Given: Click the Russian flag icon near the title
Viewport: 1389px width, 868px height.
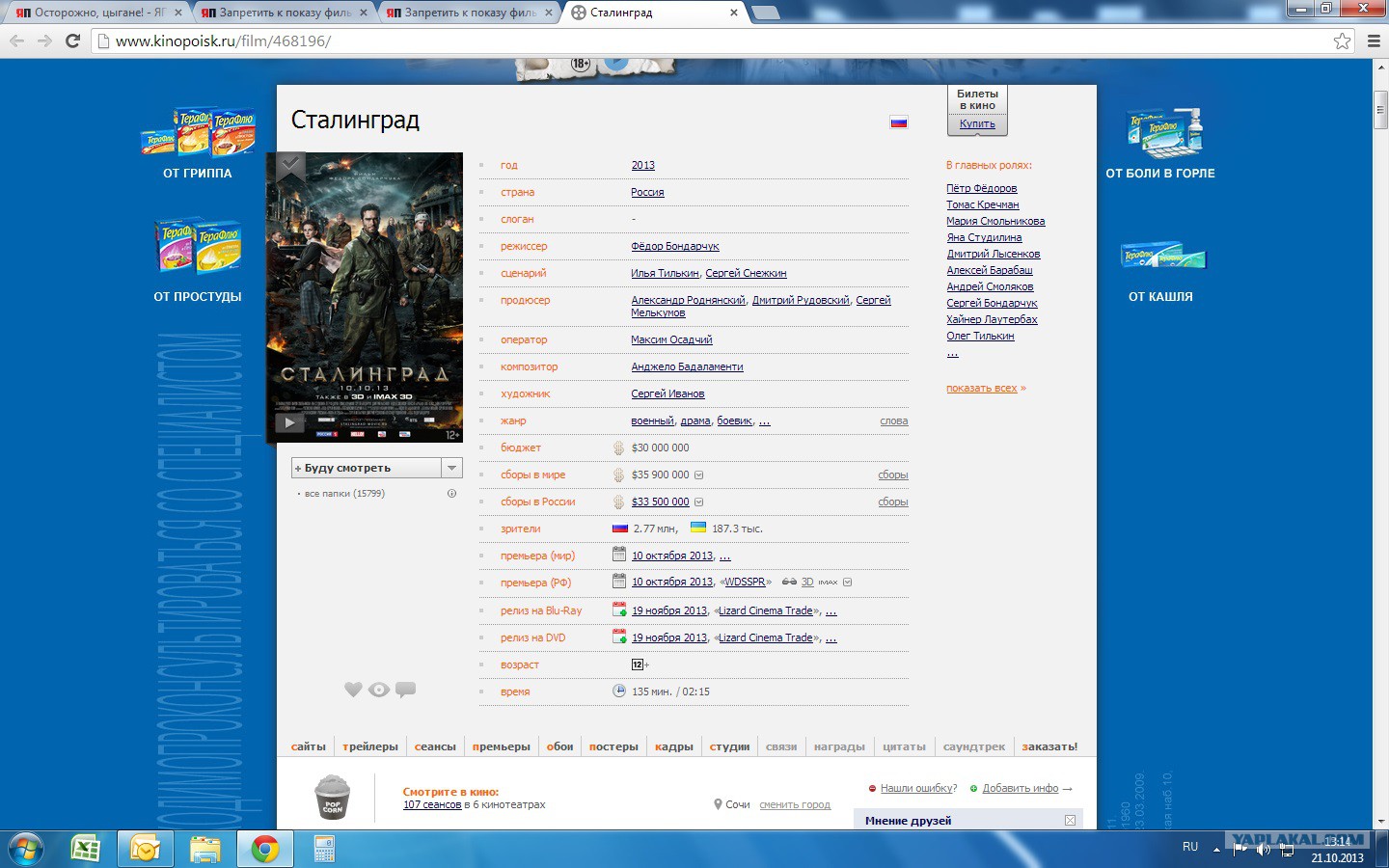Looking at the screenshot, I should (x=899, y=122).
